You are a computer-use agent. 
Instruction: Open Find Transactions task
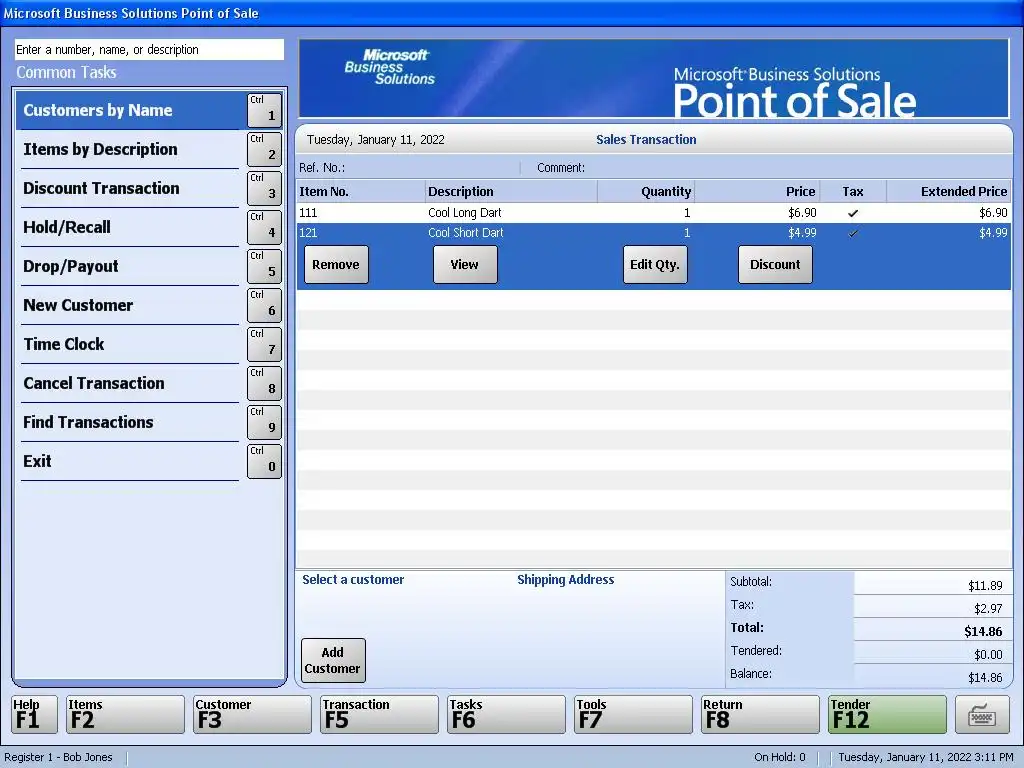click(x=131, y=422)
